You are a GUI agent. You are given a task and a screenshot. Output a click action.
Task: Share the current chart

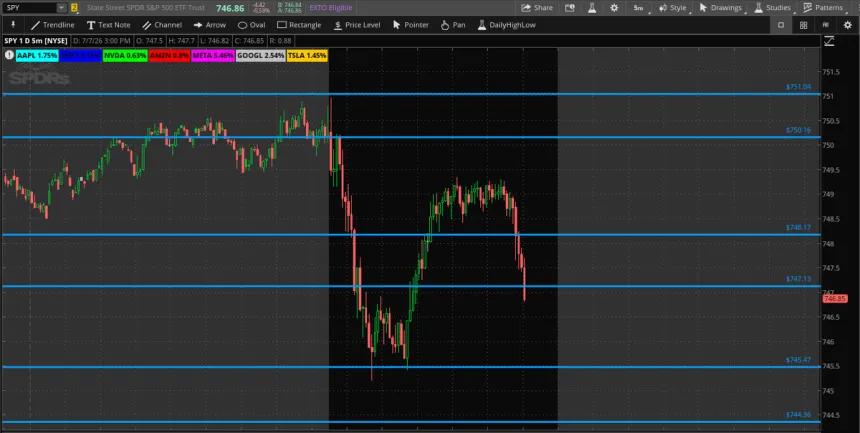pyautogui.click(x=536, y=8)
